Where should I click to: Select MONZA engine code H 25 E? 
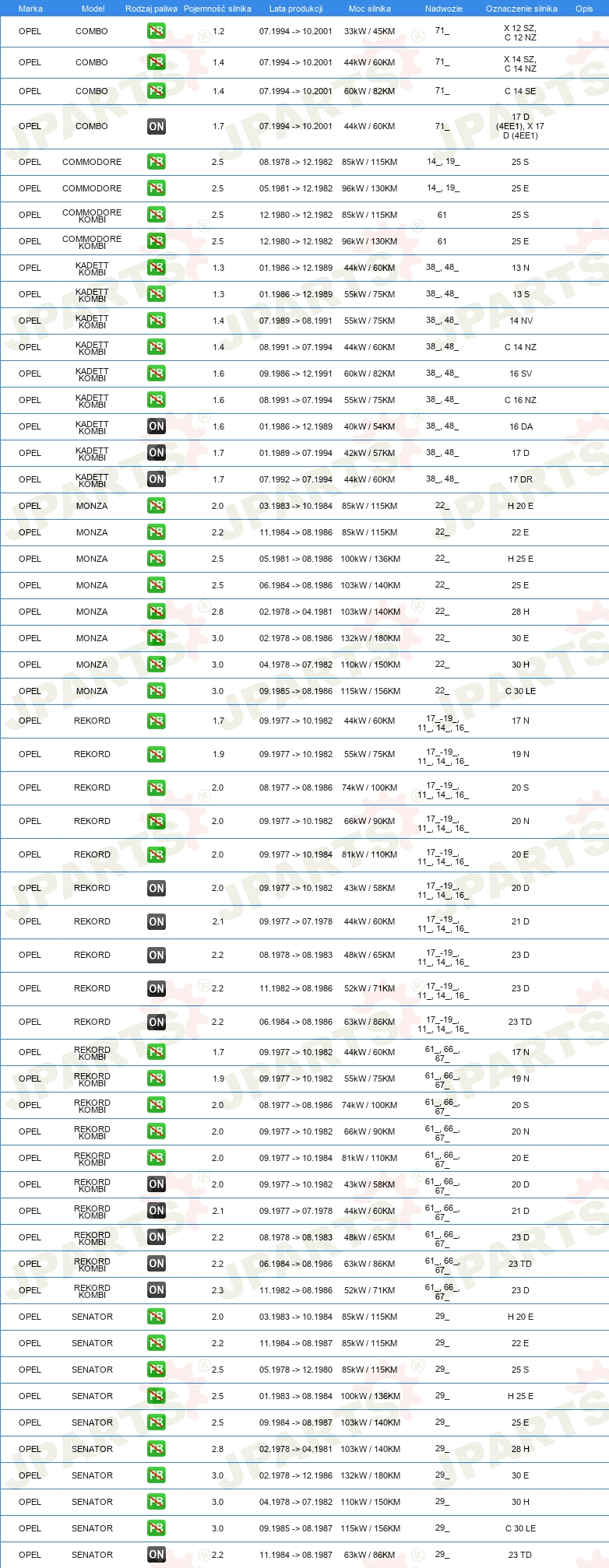click(520, 559)
